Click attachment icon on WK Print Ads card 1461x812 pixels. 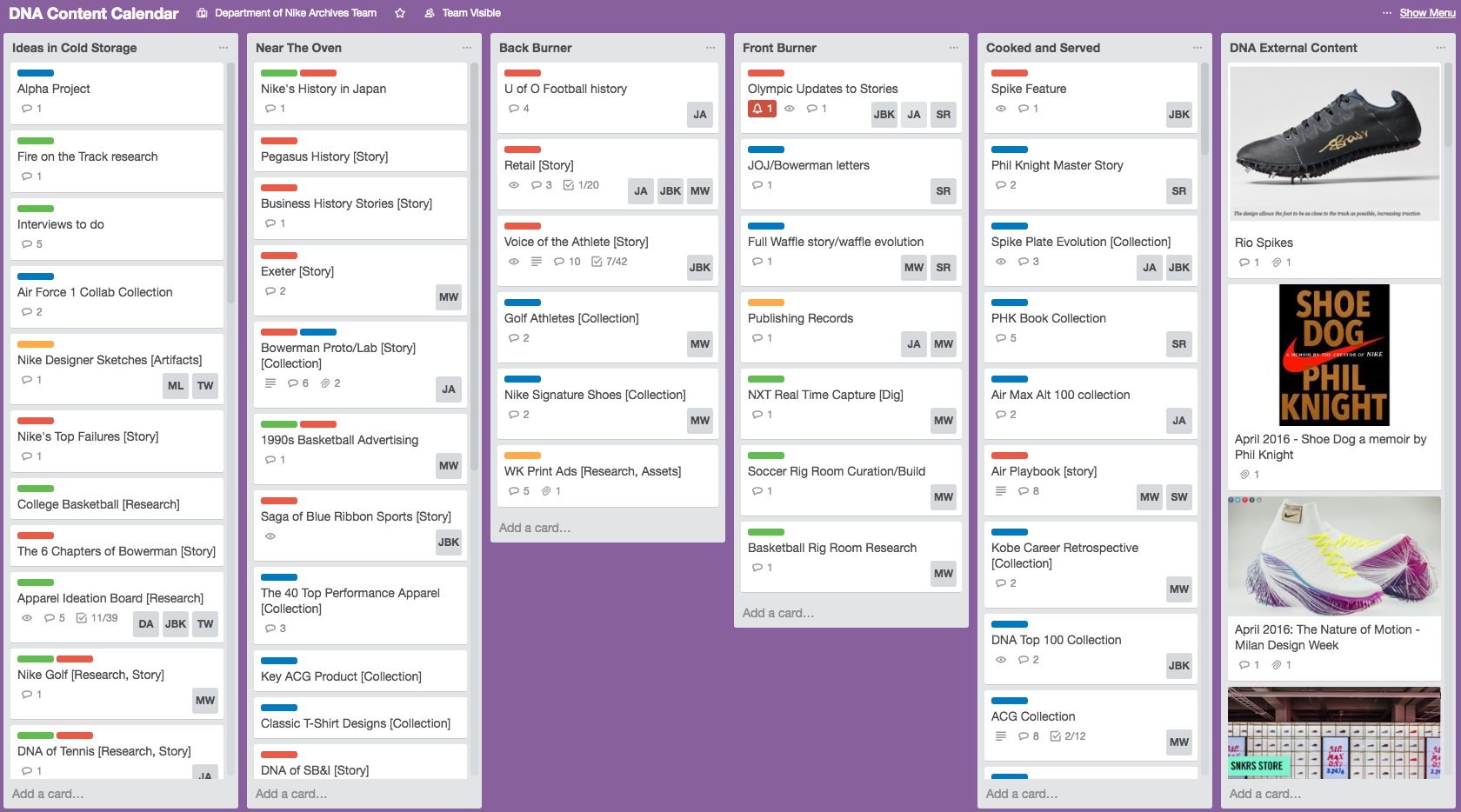[x=546, y=491]
